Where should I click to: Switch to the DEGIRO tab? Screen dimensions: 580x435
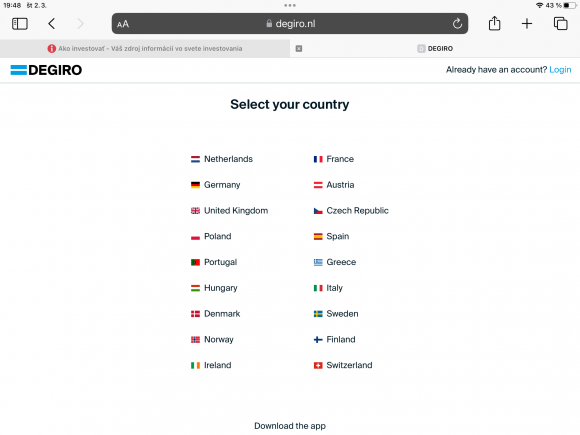click(x=435, y=48)
